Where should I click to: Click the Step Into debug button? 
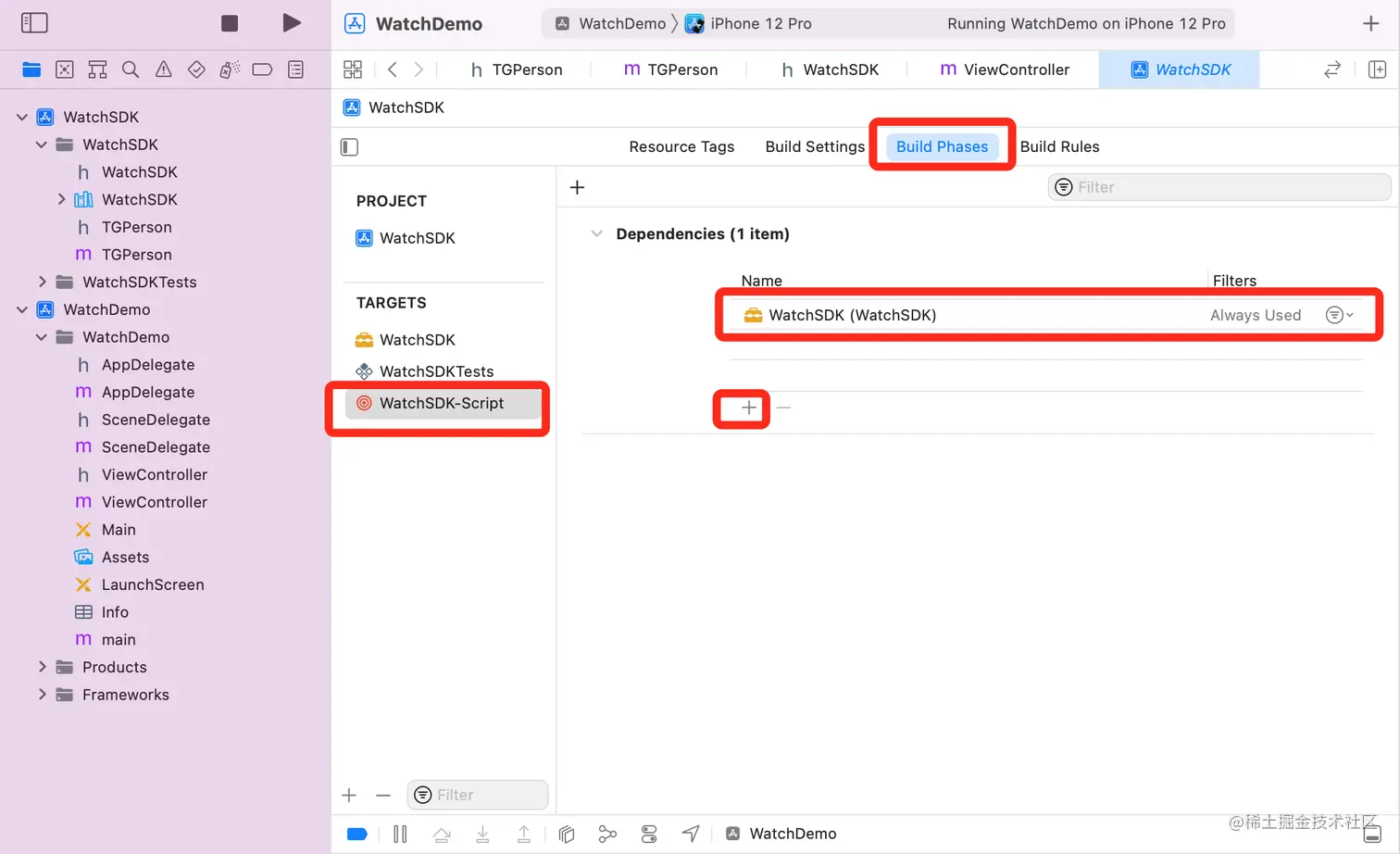482,835
